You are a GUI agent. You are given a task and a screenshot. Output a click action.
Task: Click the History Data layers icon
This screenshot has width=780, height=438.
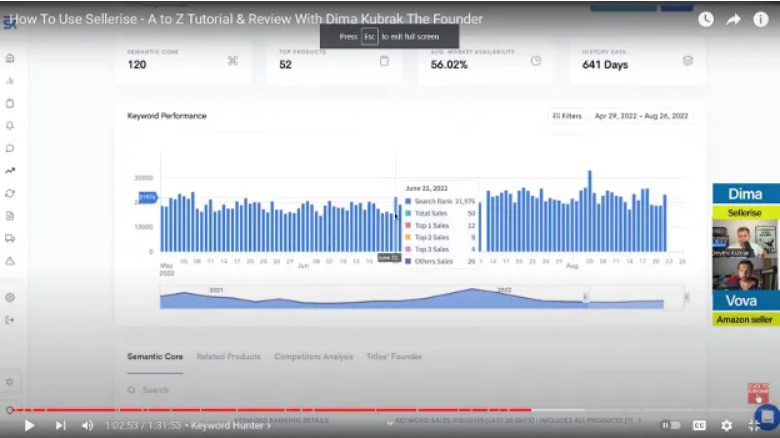(x=687, y=61)
